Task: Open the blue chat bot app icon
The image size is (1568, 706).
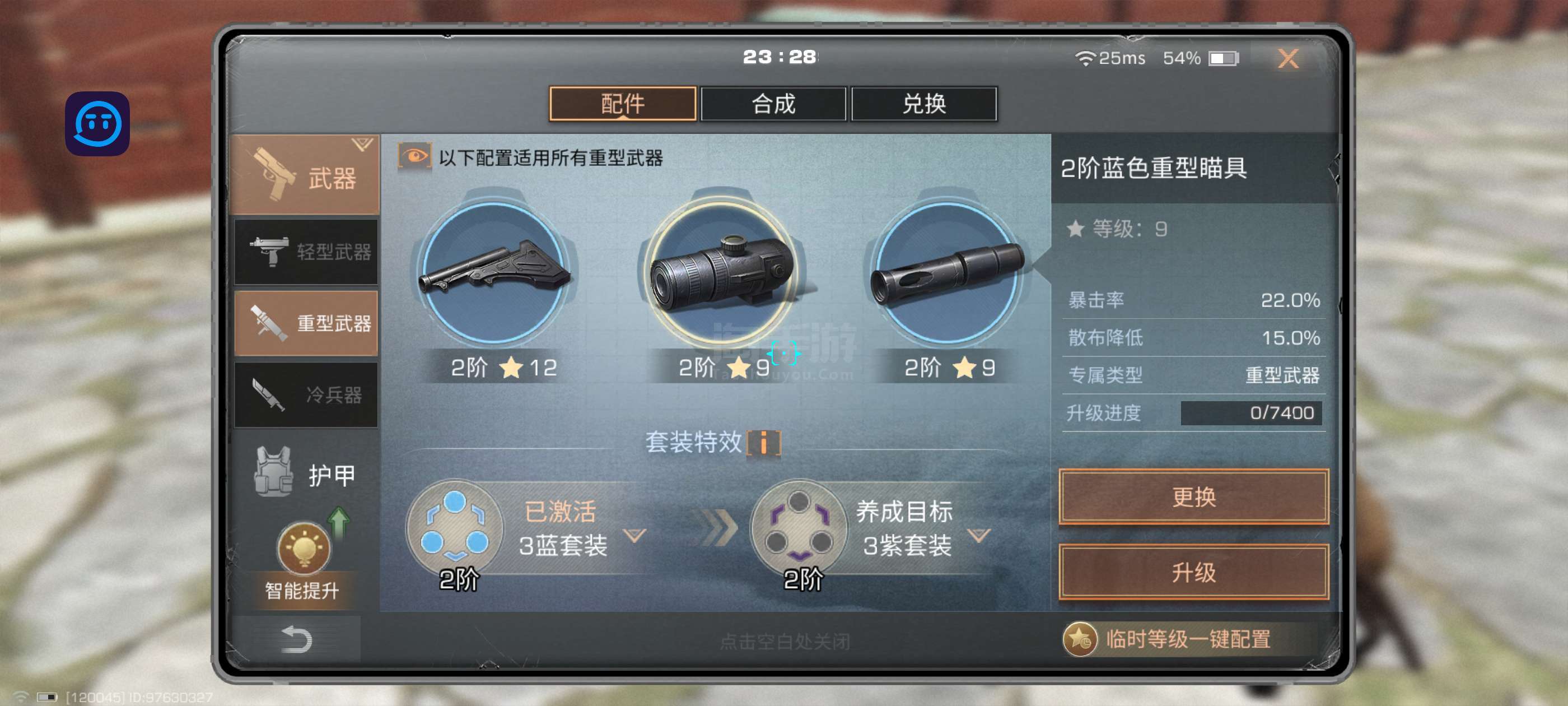Action: click(97, 124)
